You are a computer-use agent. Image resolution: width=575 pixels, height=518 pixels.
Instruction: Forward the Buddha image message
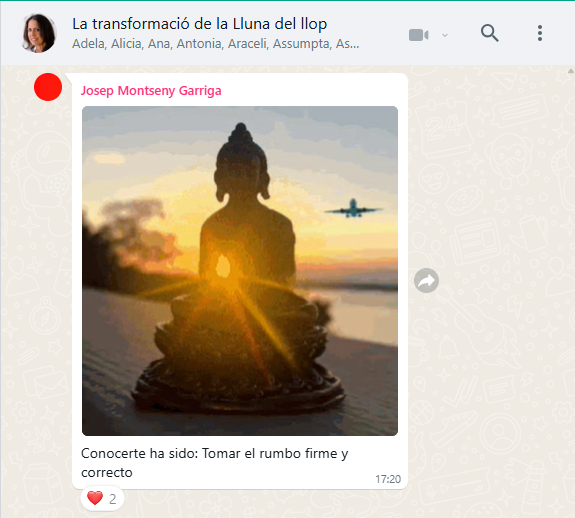pyautogui.click(x=426, y=281)
